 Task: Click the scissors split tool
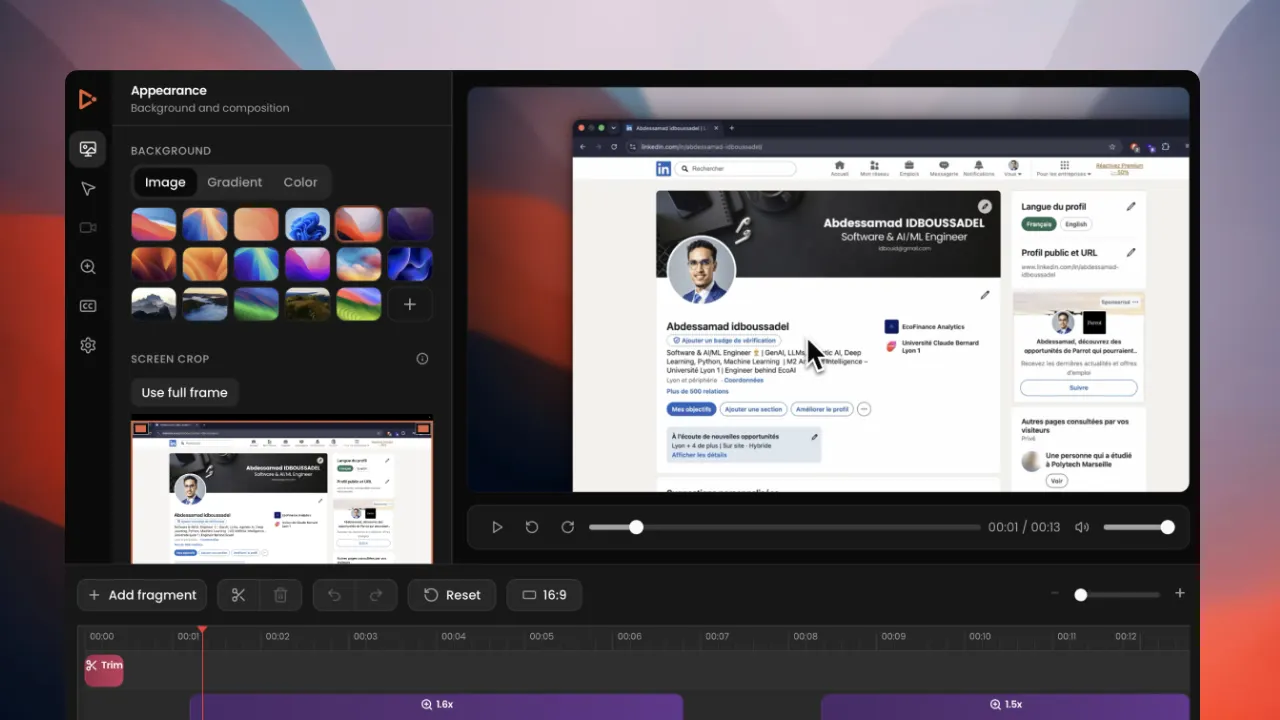pyautogui.click(x=238, y=595)
